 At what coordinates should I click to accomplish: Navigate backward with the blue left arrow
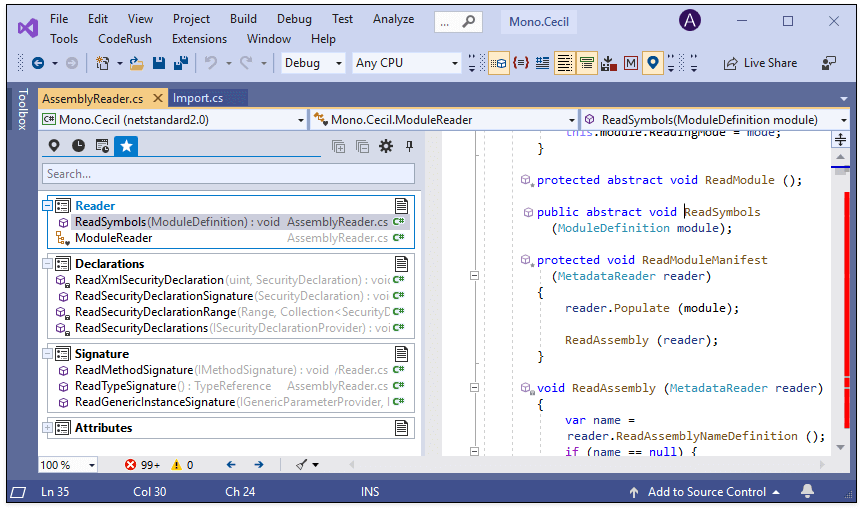pos(231,465)
